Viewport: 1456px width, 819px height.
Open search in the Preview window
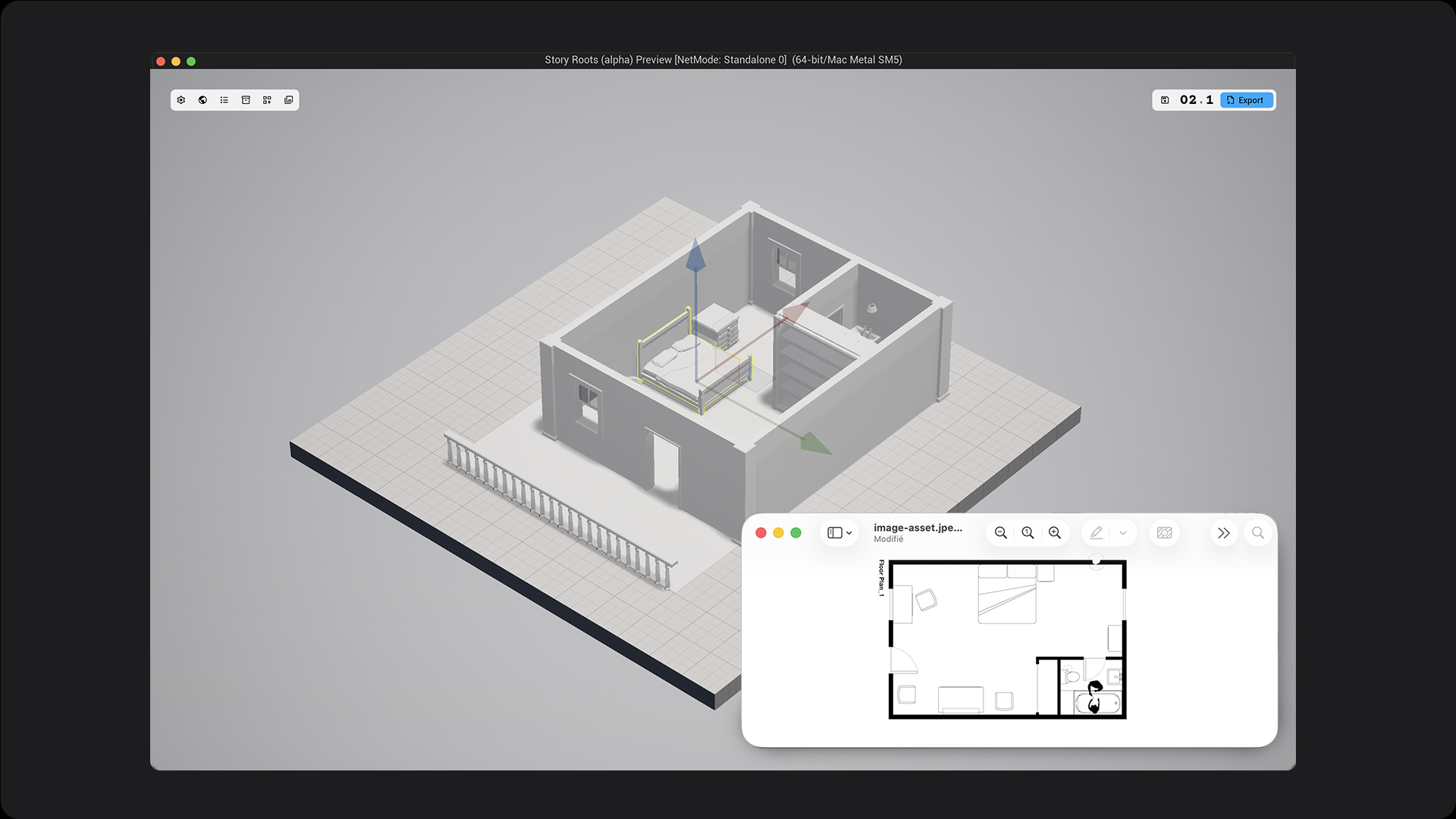(x=1258, y=533)
